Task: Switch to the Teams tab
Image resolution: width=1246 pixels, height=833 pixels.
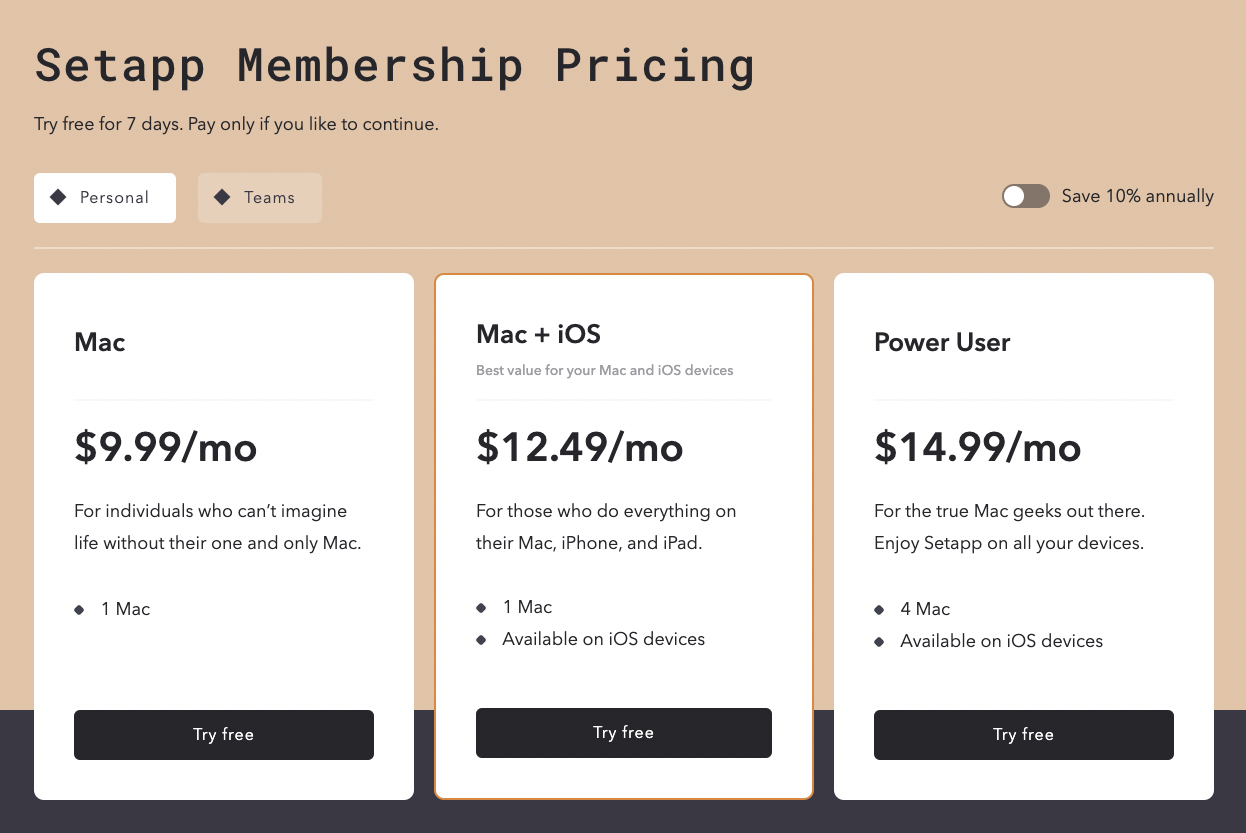Action: pyautogui.click(x=260, y=198)
